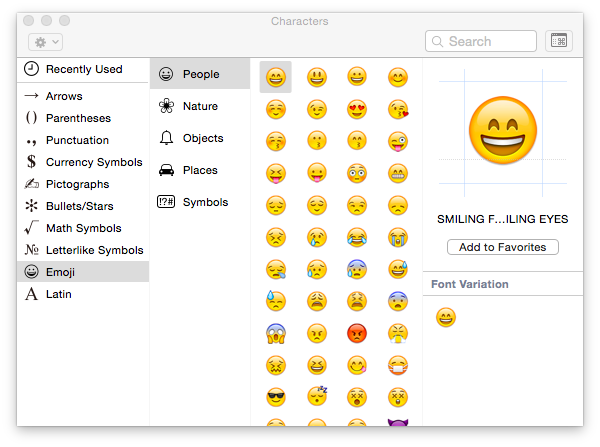Screen dimensions: 600x447
Task: Select the heart-eyes emoji
Action: point(357,108)
